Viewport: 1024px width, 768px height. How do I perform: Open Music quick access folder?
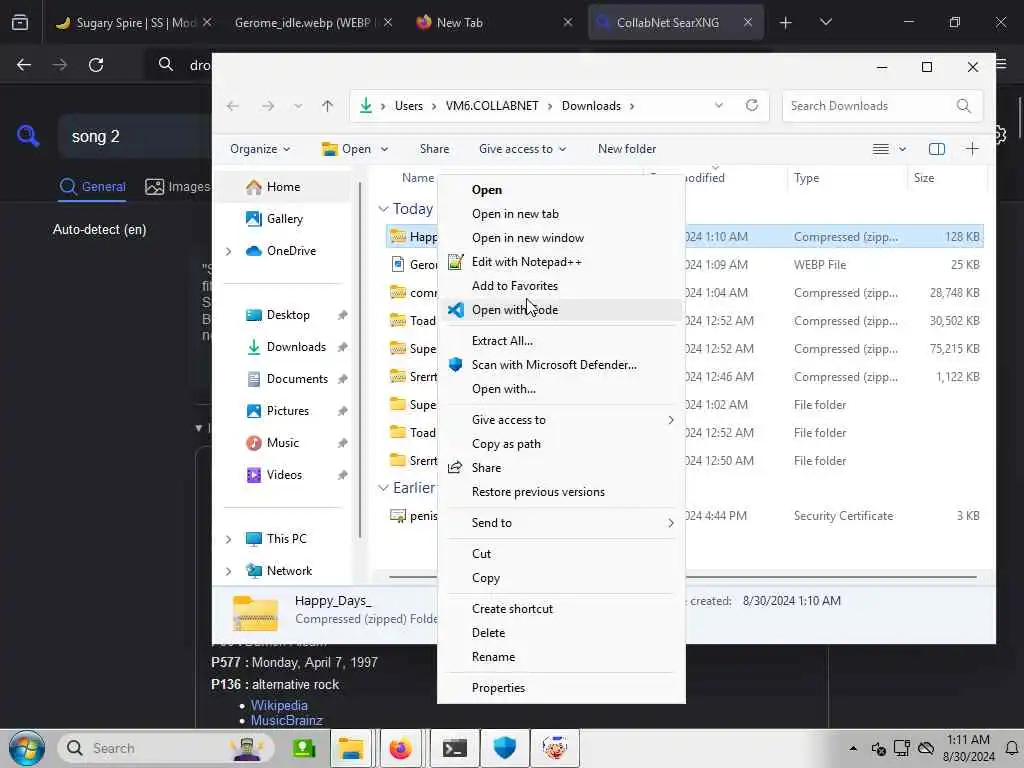point(282,443)
